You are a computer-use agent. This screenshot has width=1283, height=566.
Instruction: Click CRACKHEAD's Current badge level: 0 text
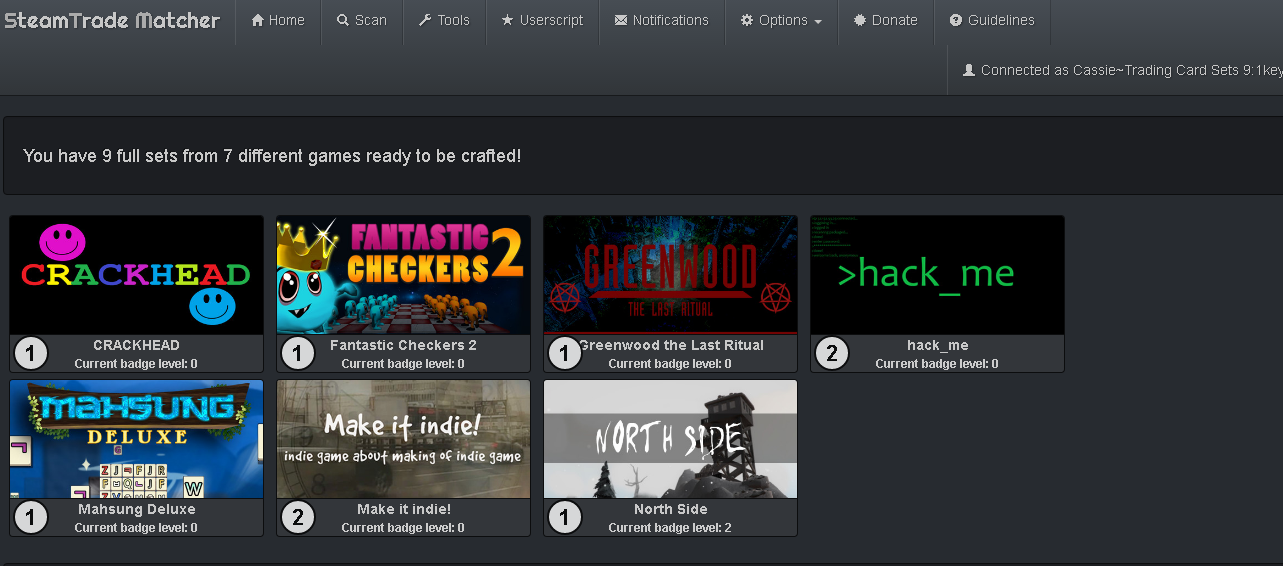click(x=136, y=364)
